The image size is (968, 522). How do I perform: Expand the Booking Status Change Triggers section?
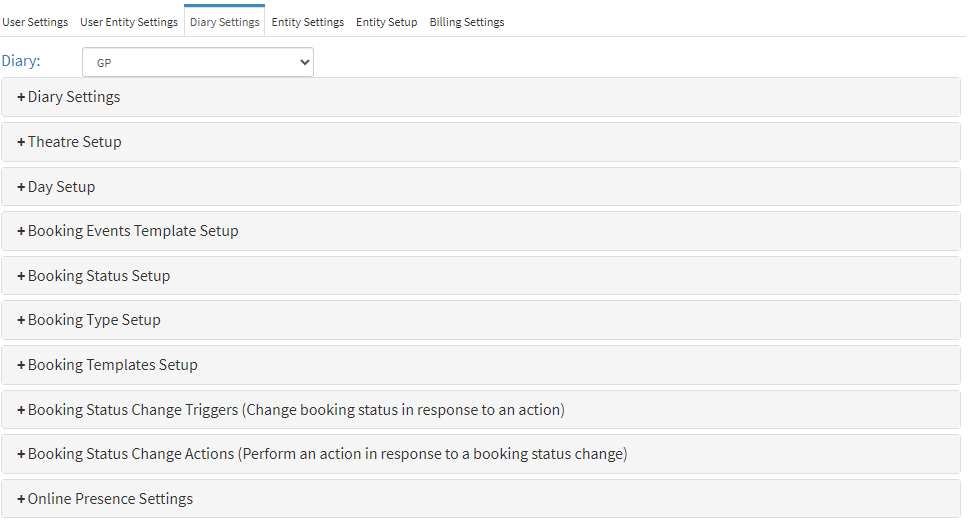[x=296, y=410]
